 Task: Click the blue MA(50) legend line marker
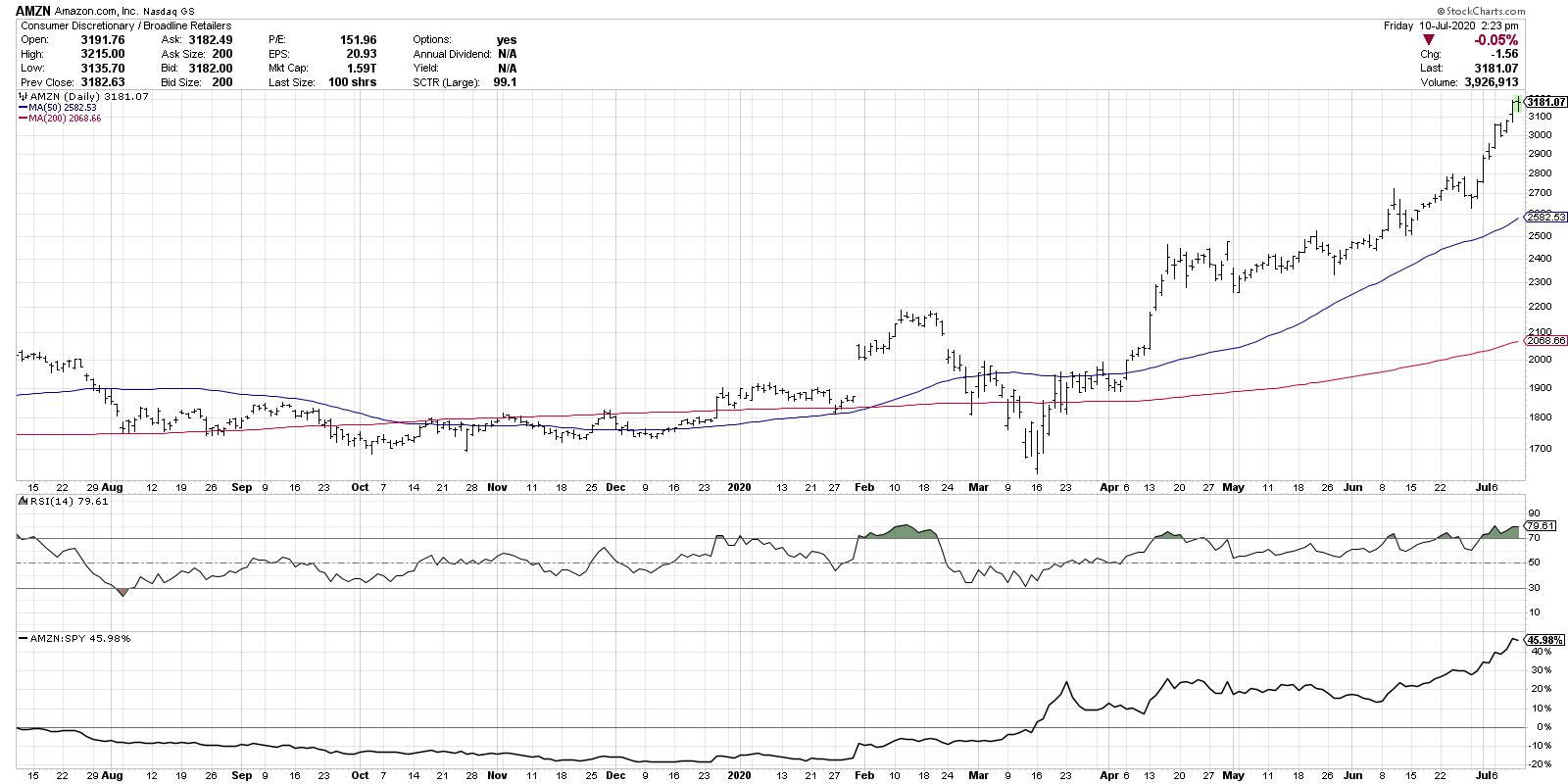coord(22,108)
